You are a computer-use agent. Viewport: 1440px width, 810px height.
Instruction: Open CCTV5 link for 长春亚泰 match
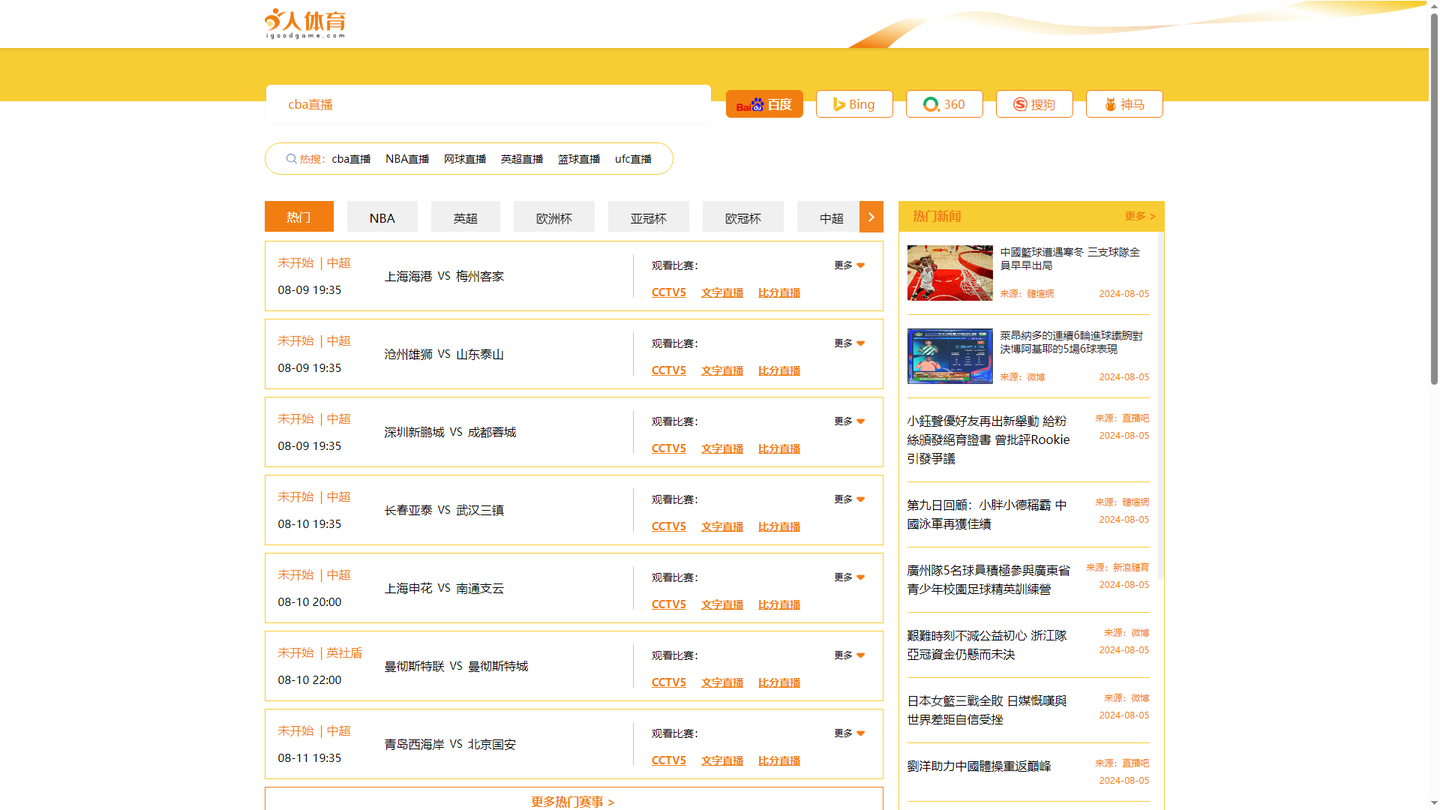click(669, 526)
